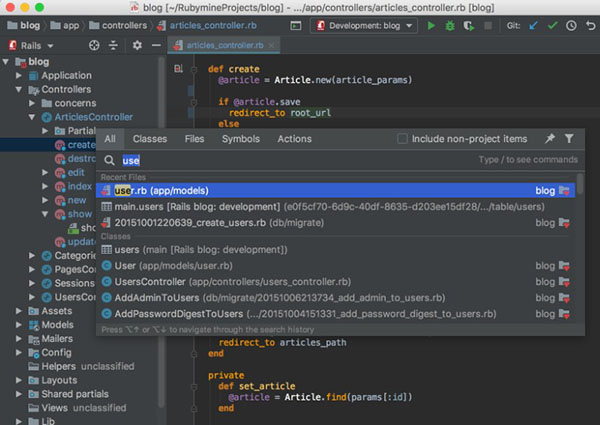This screenshot has height=425, width=600.
Task: Open project view settings gear
Action: click(x=137, y=46)
